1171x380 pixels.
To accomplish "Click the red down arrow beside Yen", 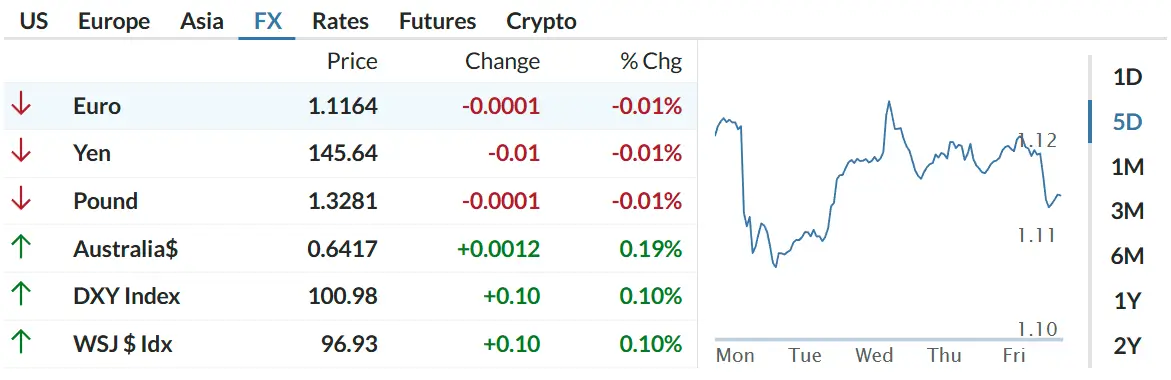I will point(21,153).
